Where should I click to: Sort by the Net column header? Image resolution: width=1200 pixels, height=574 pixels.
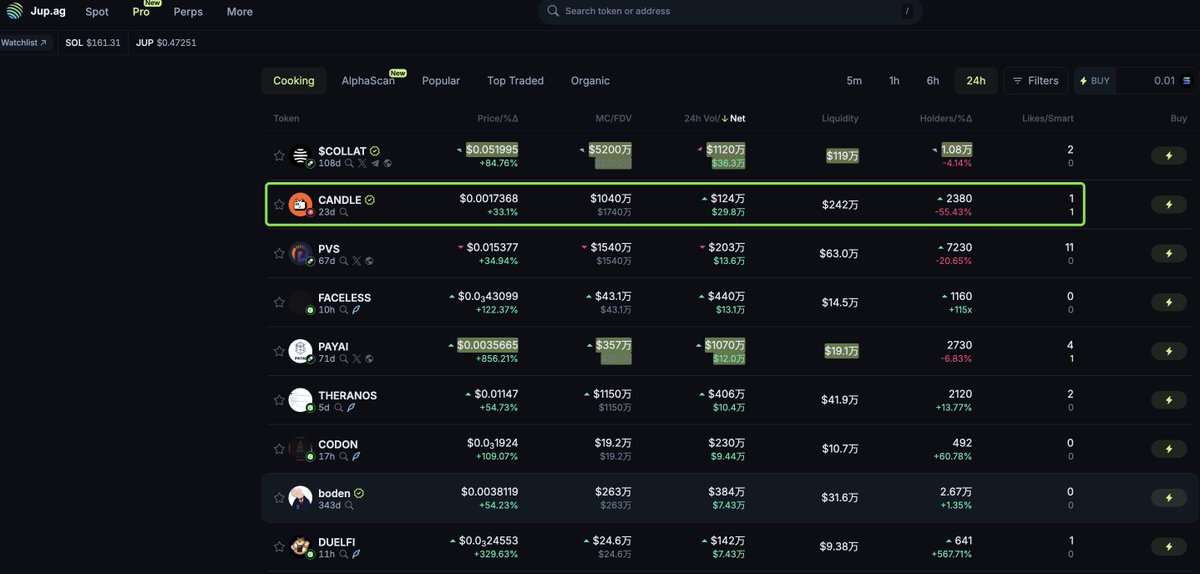coord(733,118)
